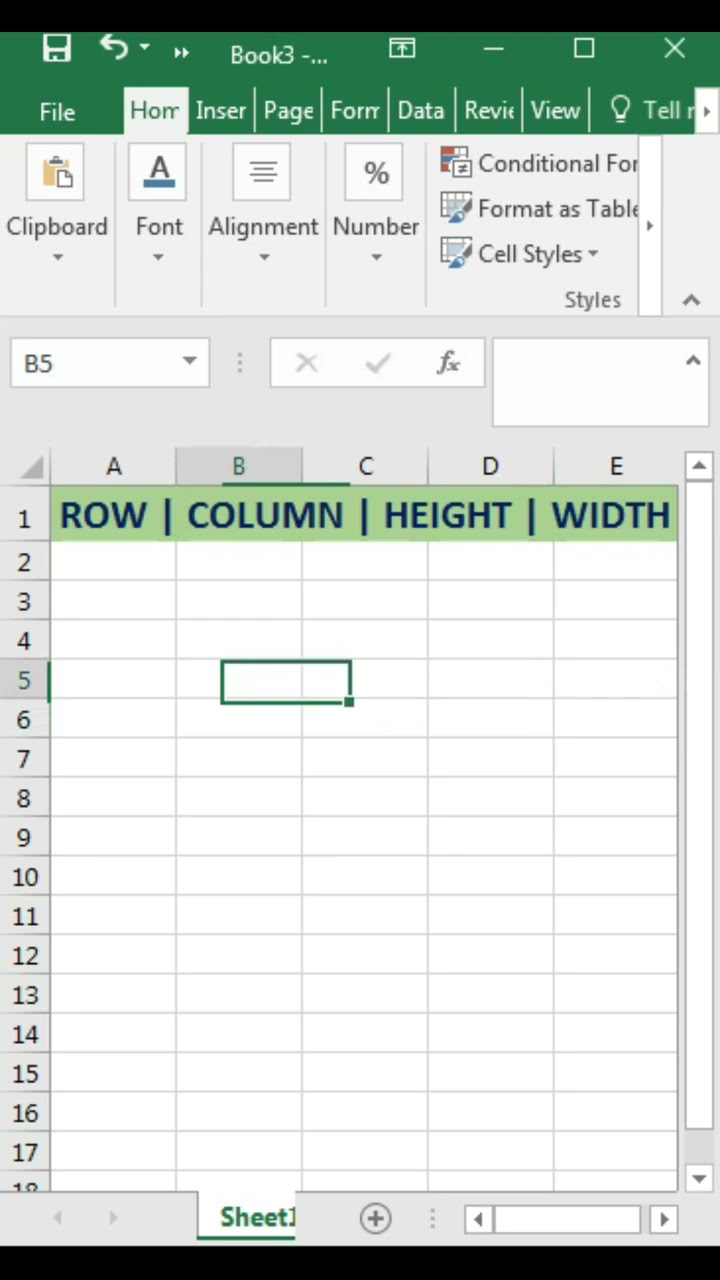720x1280 pixels.
Task: Click the Ribbon Display Options icon
Action: (x=402, y=49)
